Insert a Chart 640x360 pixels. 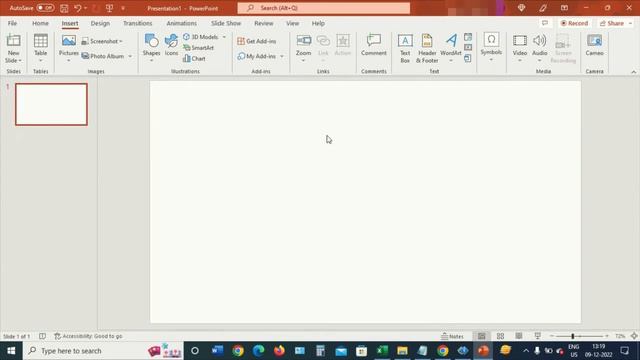194,58
